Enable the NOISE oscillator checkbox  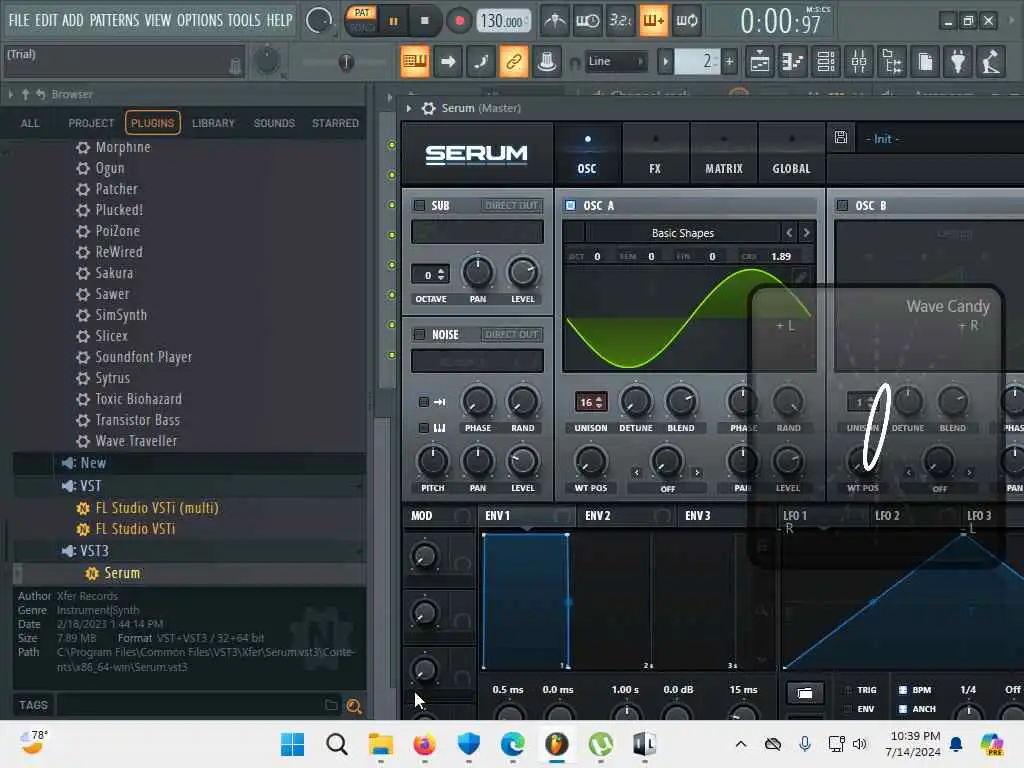[419, 334]
